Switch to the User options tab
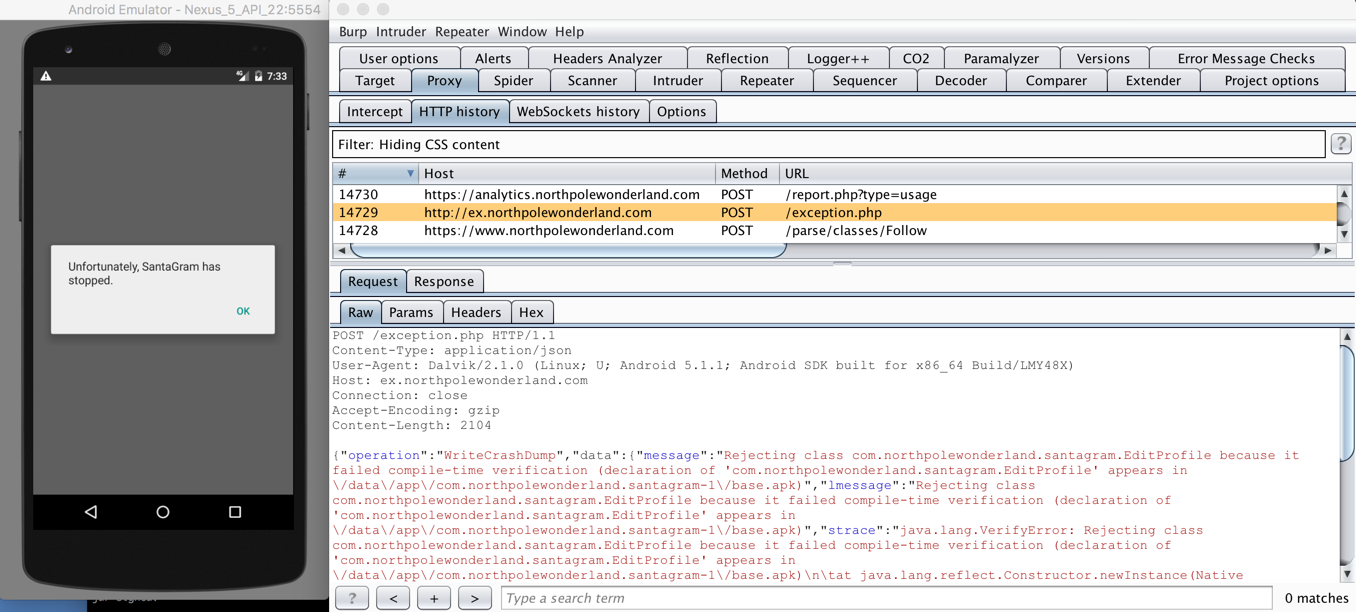The width and height of the screenshot is (1356, 612). tap(399, 59)
